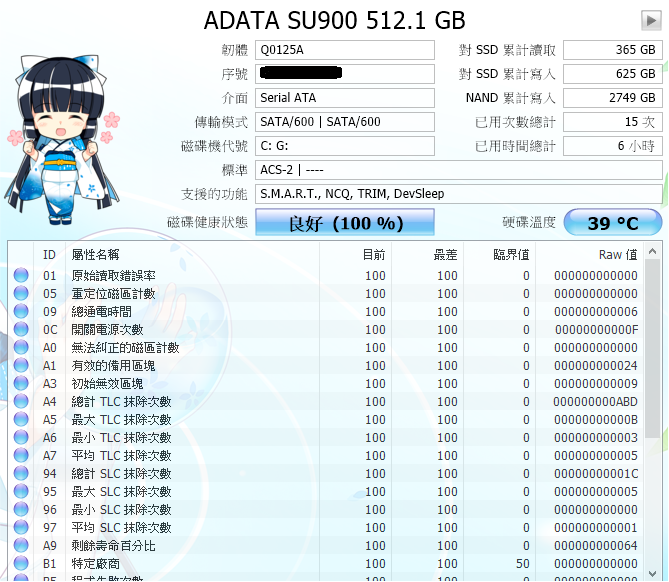The width and height of the screenshot is (669, 582).
Task: Select the 有效的備用區塊 attribute row
Action: (326, 365)
